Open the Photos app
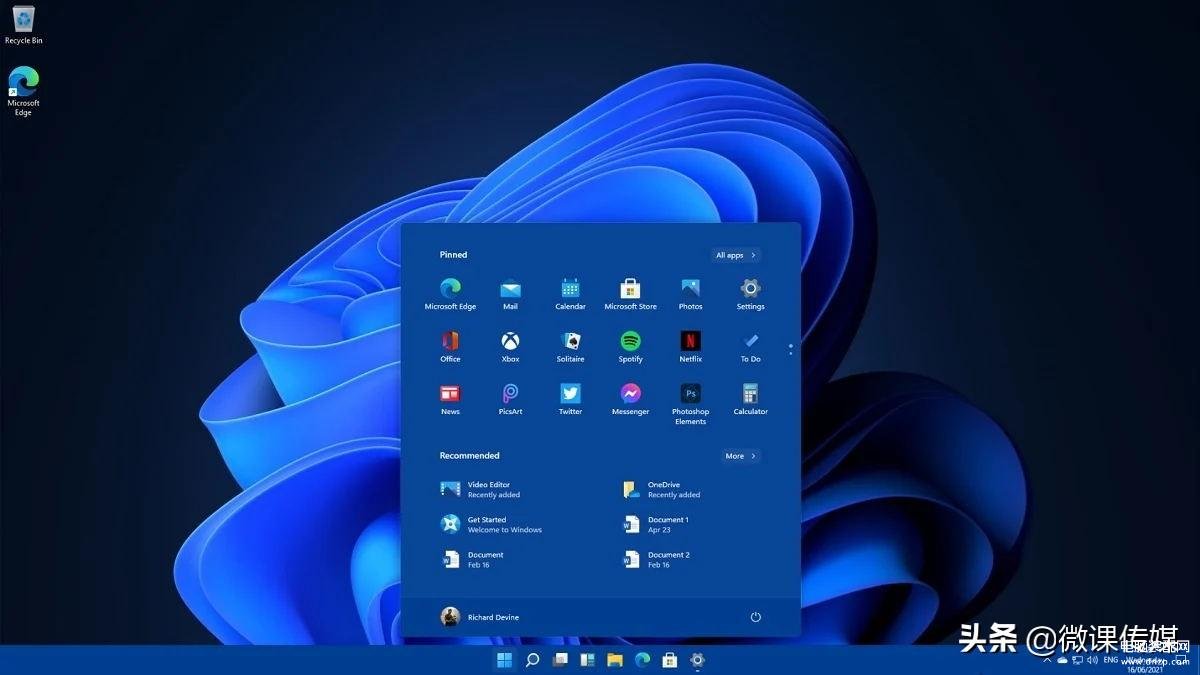Viewport: 1200px width, 675px height. (690, 294)
